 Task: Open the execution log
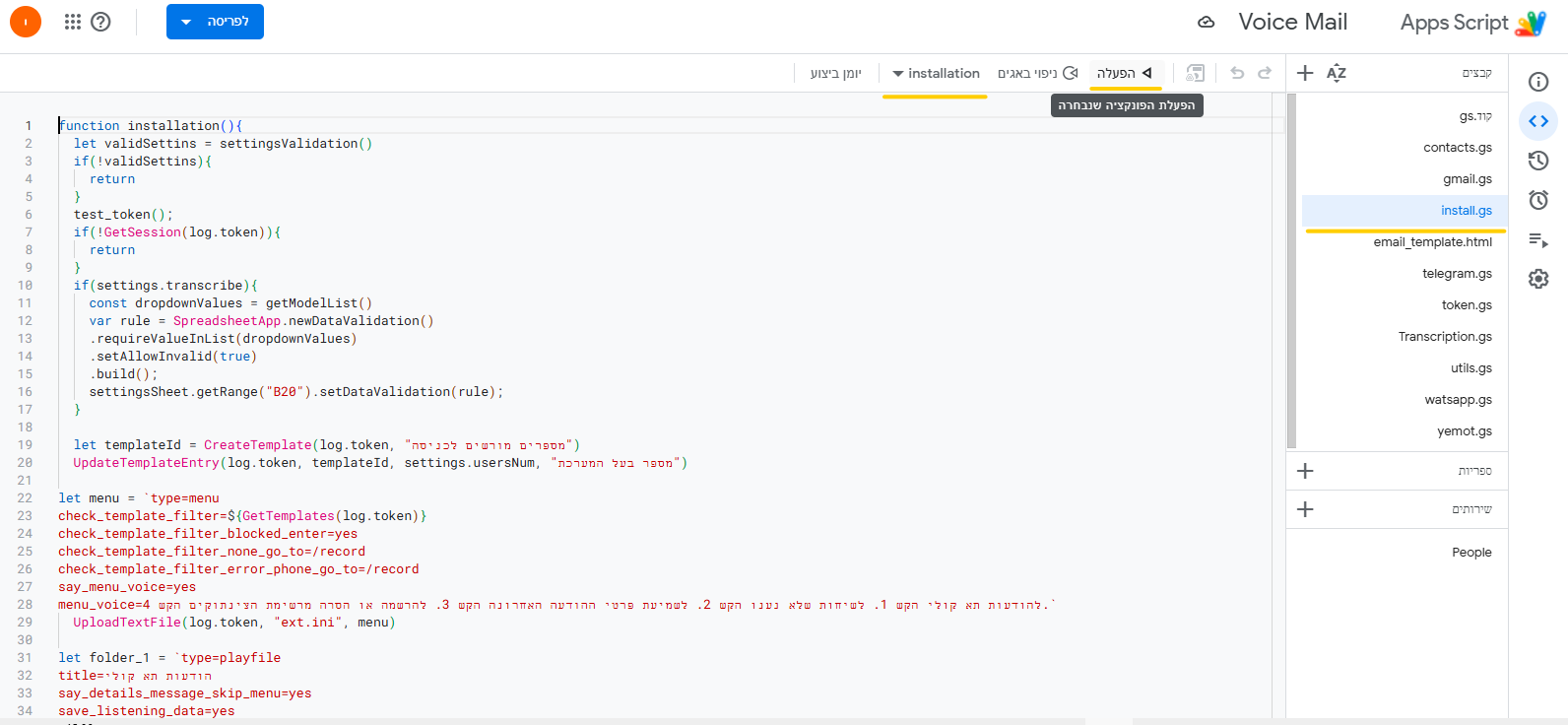click(835, 73)
